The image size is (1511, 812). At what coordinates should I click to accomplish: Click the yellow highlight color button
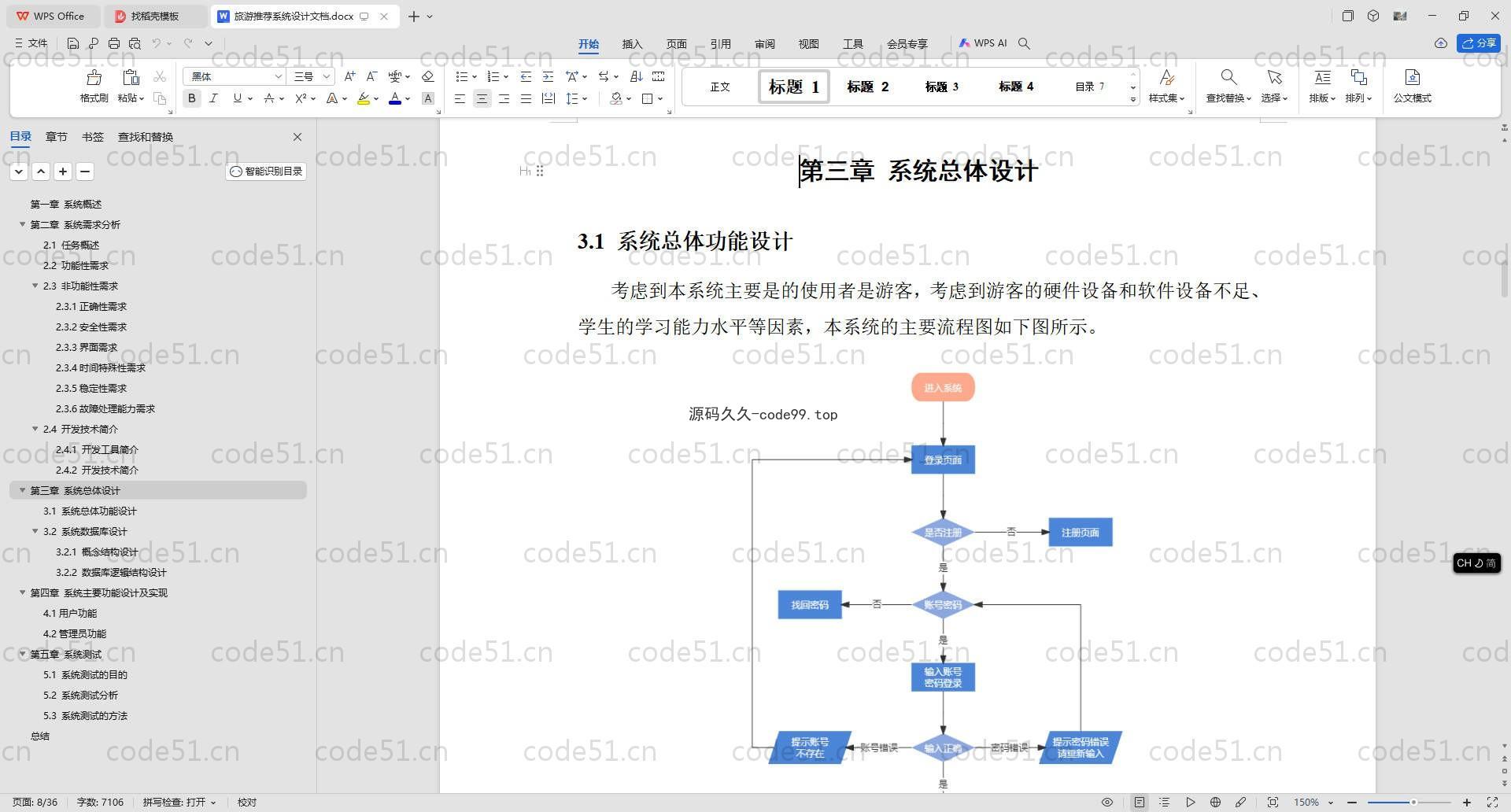click(363, 98)
